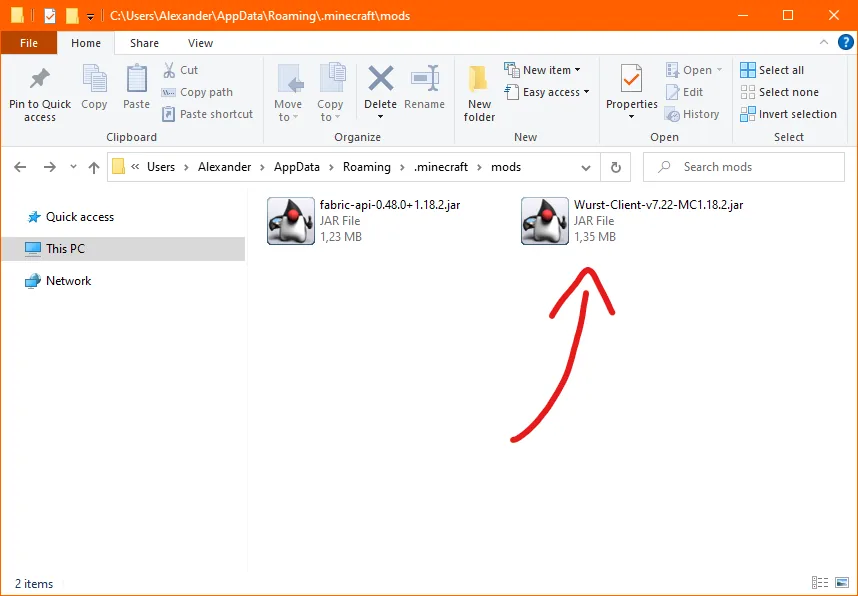Click the Paste shortcut icon
858x596 pixels.
[169, 114]
